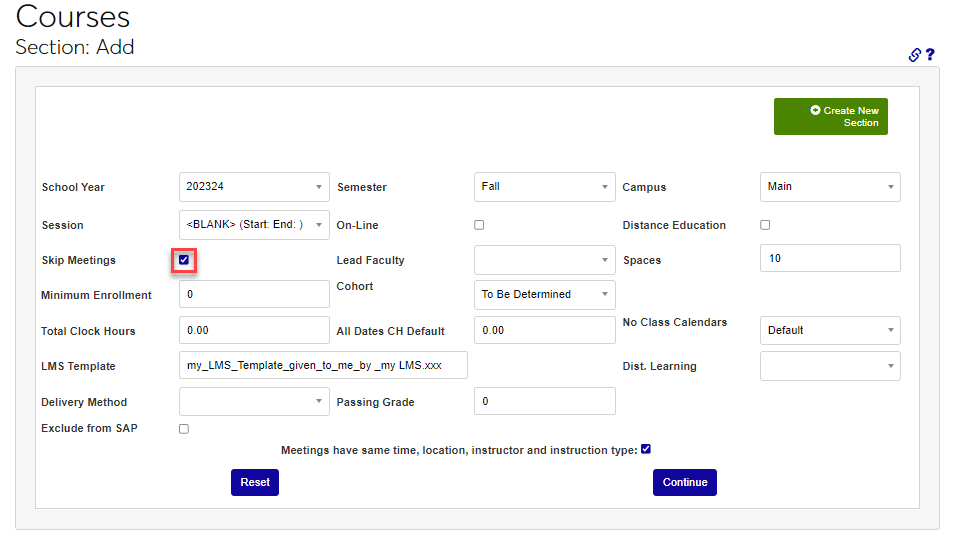The height and width of the screenshot is (546, 955).
Task: Enable the On-Line checkbox
Action: tap(479, 225)
